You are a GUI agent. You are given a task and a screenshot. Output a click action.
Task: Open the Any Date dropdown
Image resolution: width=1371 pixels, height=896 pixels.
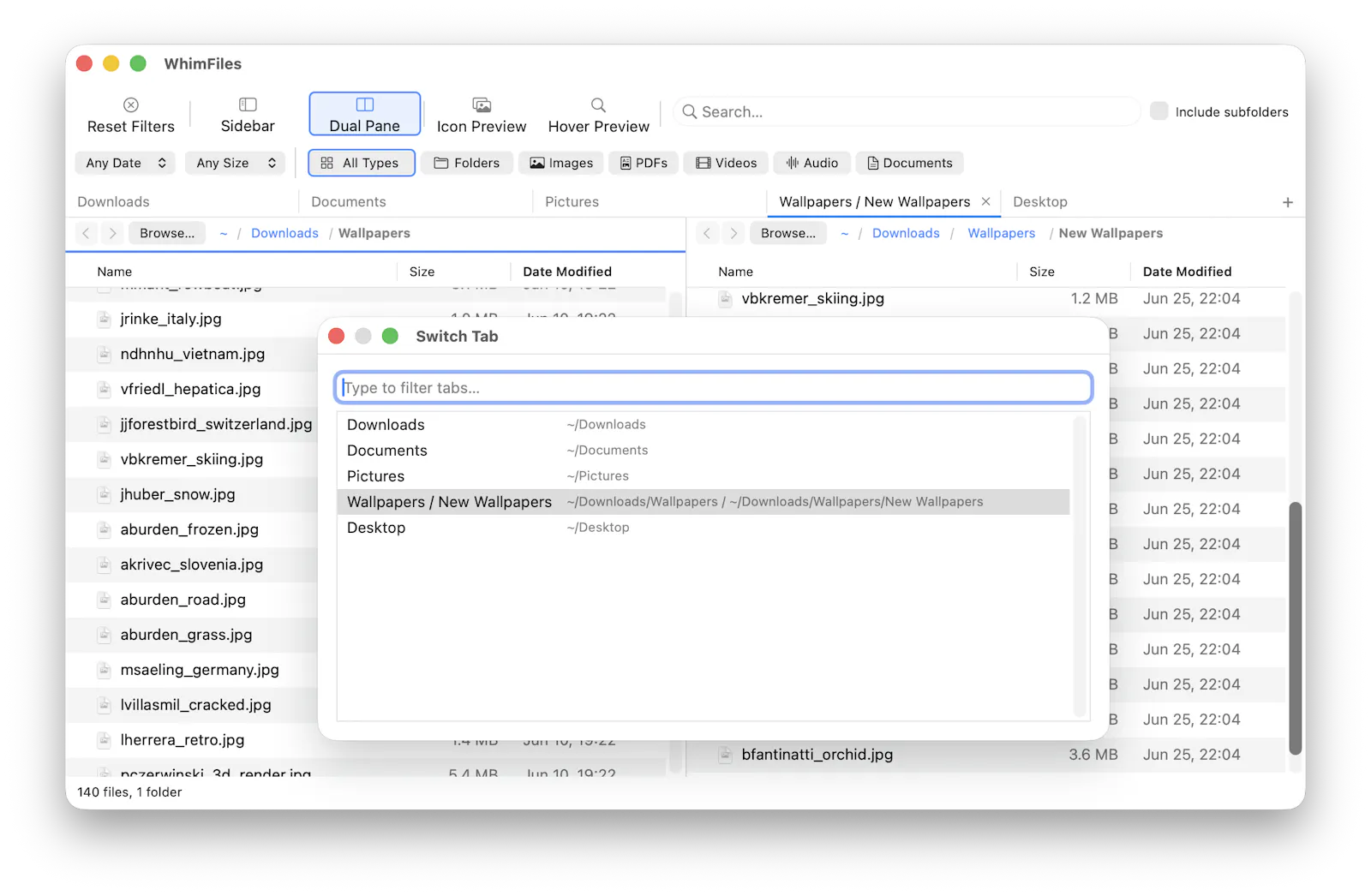pos(126,163)
